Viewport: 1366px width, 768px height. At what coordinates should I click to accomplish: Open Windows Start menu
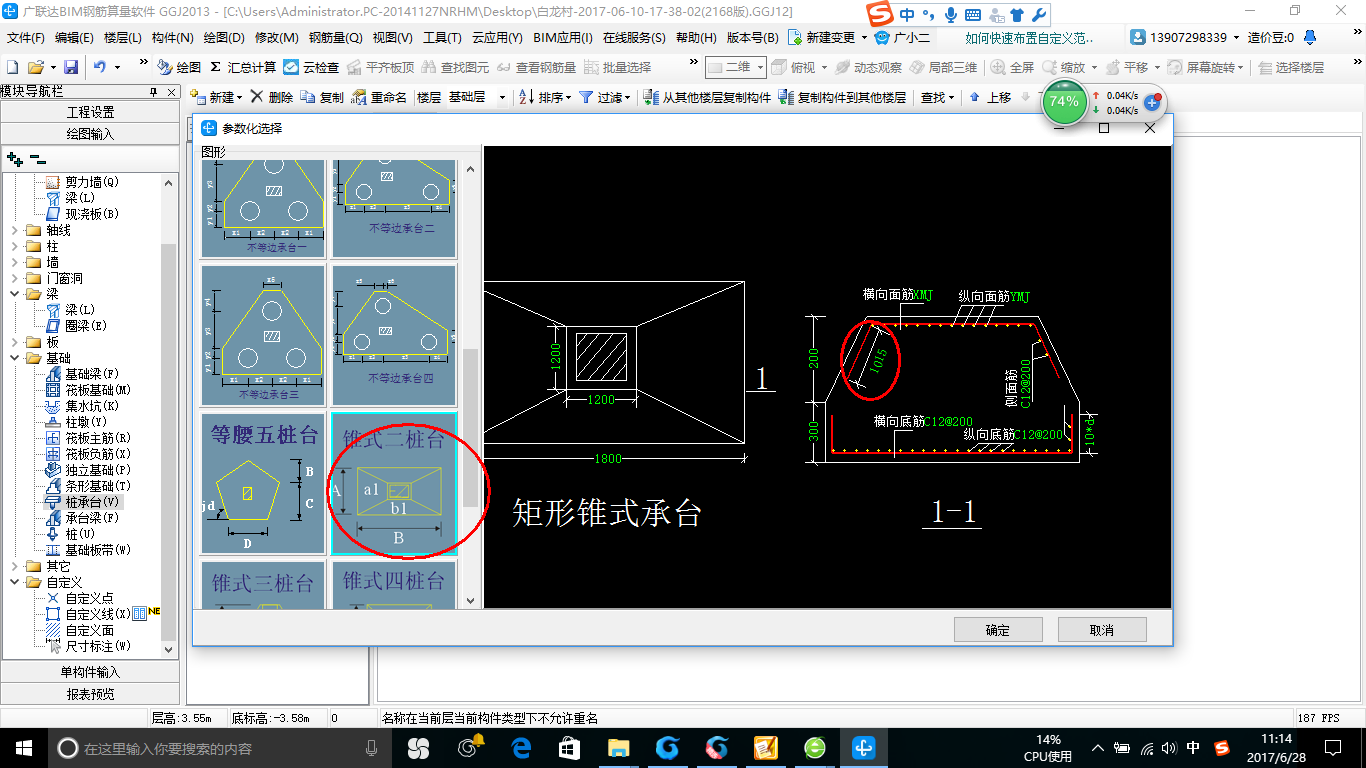coord(24,748)
